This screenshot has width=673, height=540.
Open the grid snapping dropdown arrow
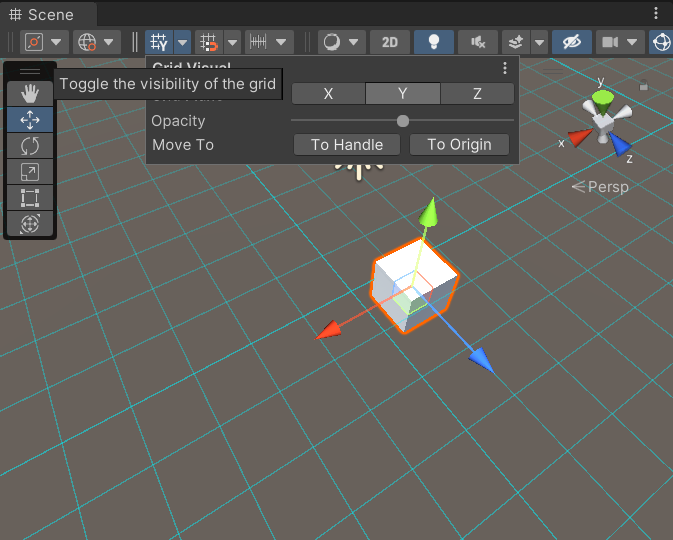[x=232, y=42]
